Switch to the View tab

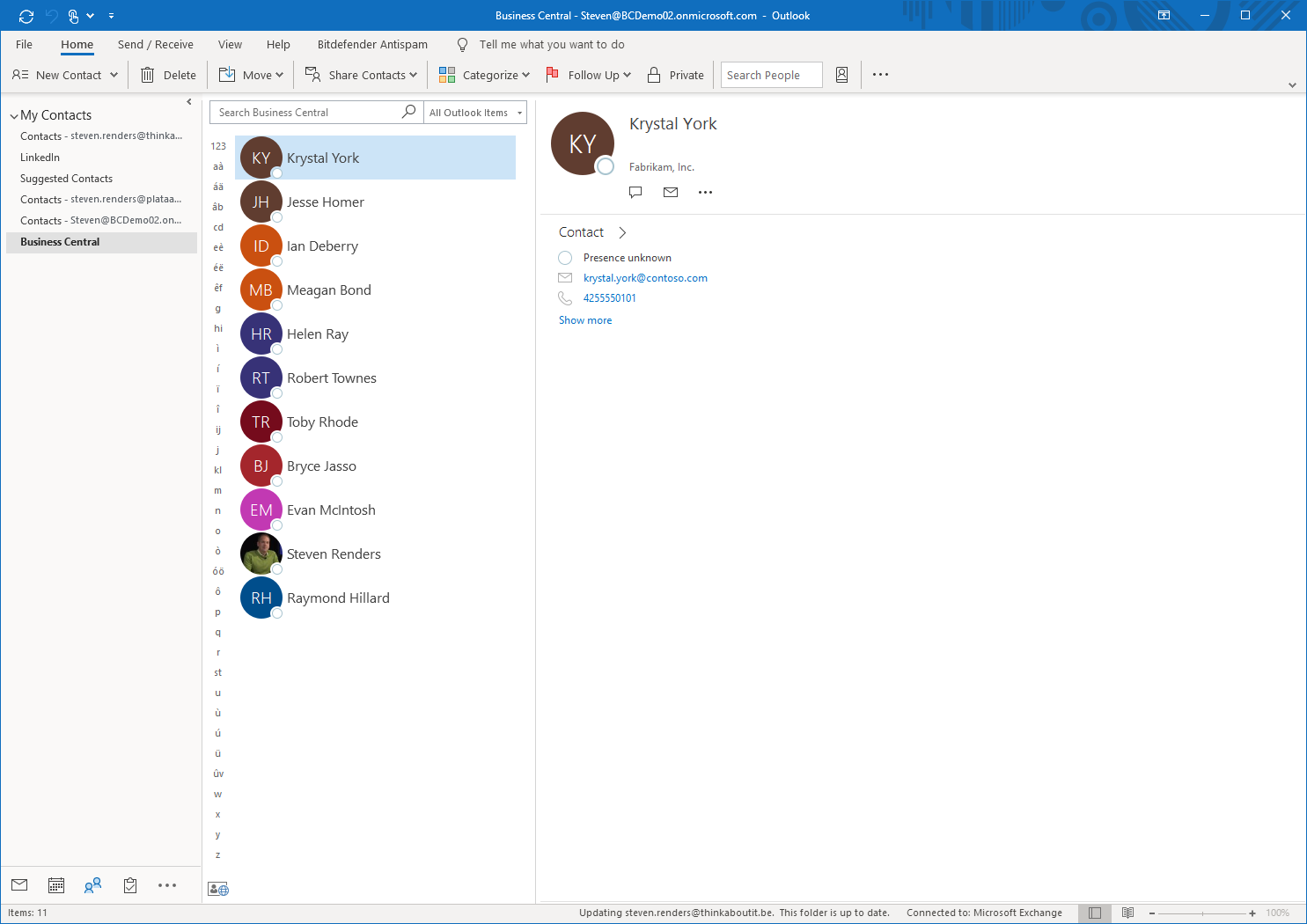230,44
